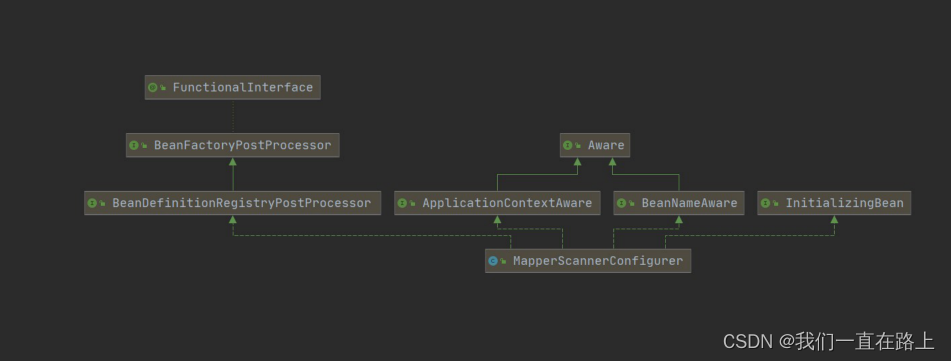
Task: Click the BeanNameAware interface icon
Action: coord(622,203)
